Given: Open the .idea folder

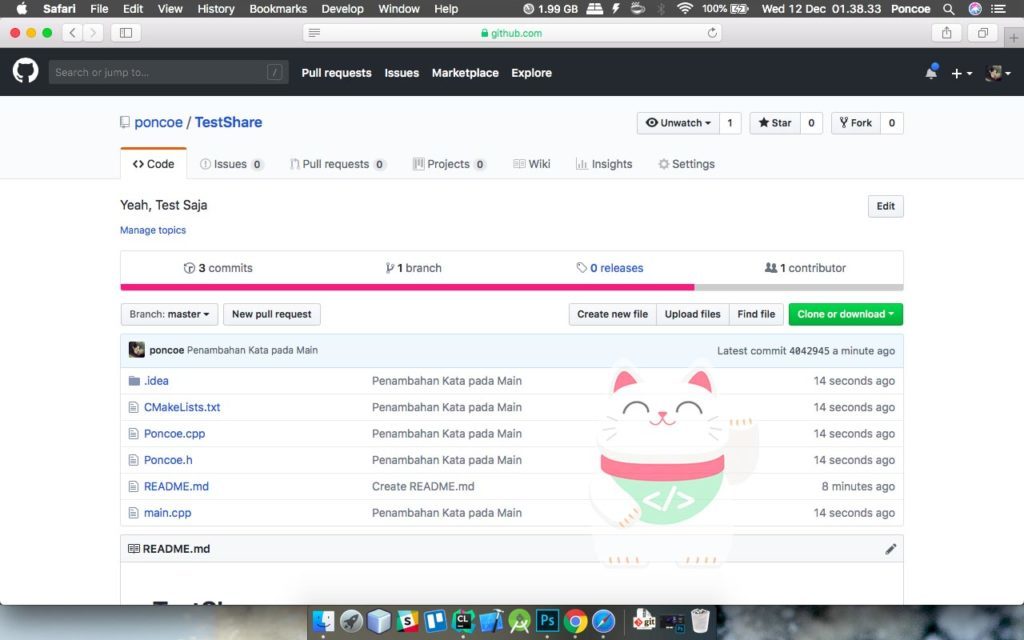Looking at the screenshot, I should (156, 381).
